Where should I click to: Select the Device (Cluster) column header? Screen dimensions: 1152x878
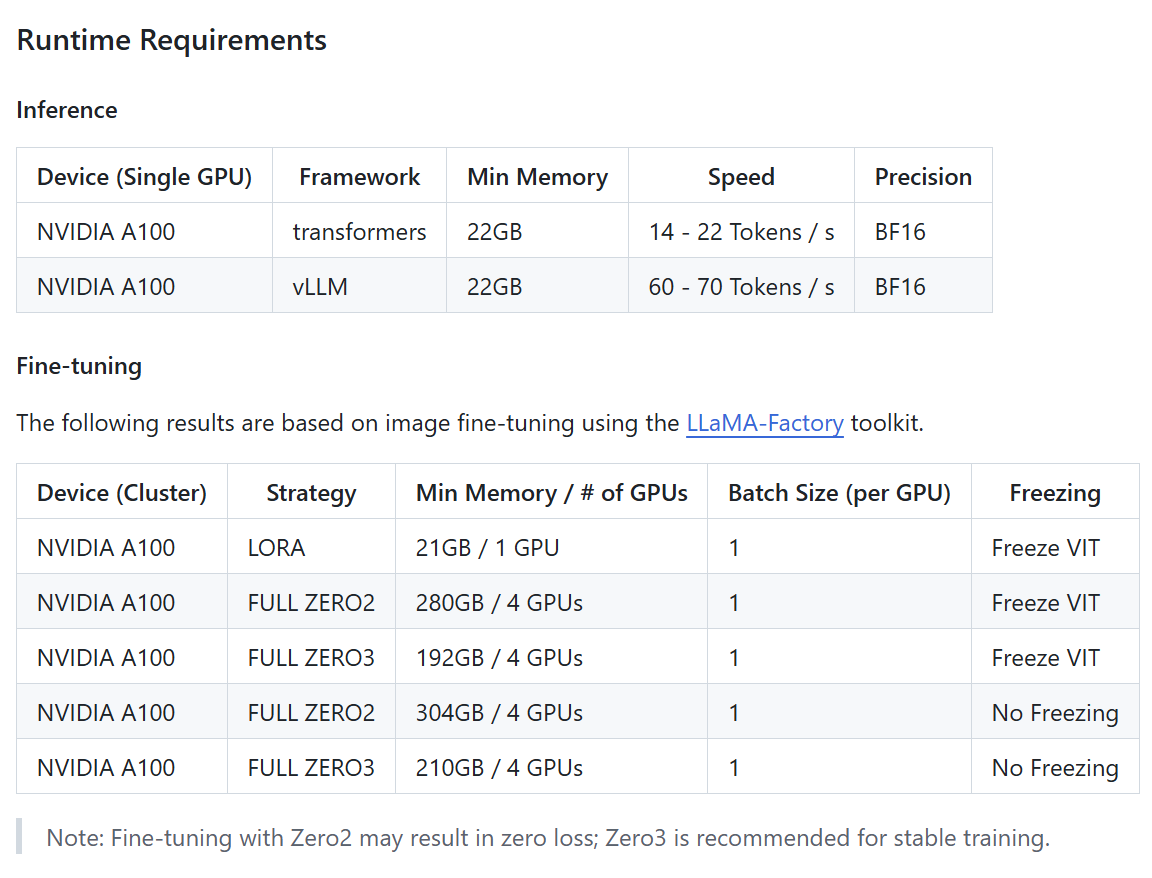point(122,492)
